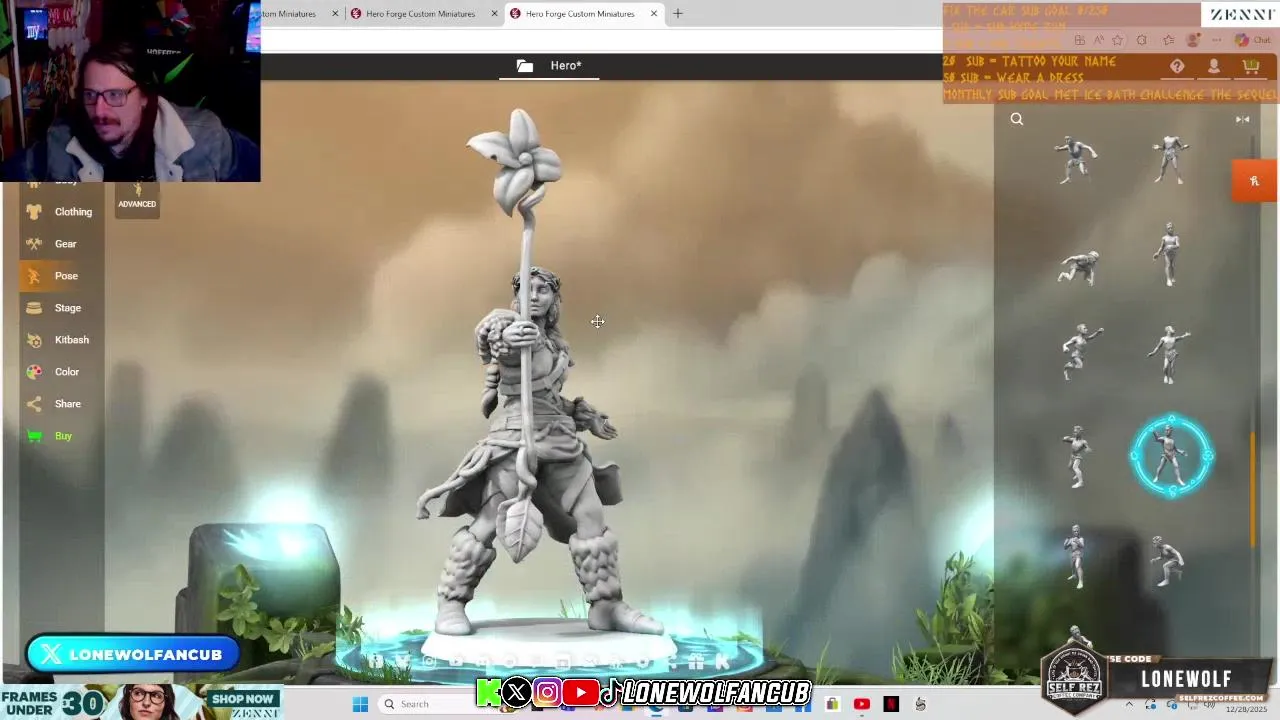Select the pose thumbnail left of the highlighted pose

(x=1076, y=456)
